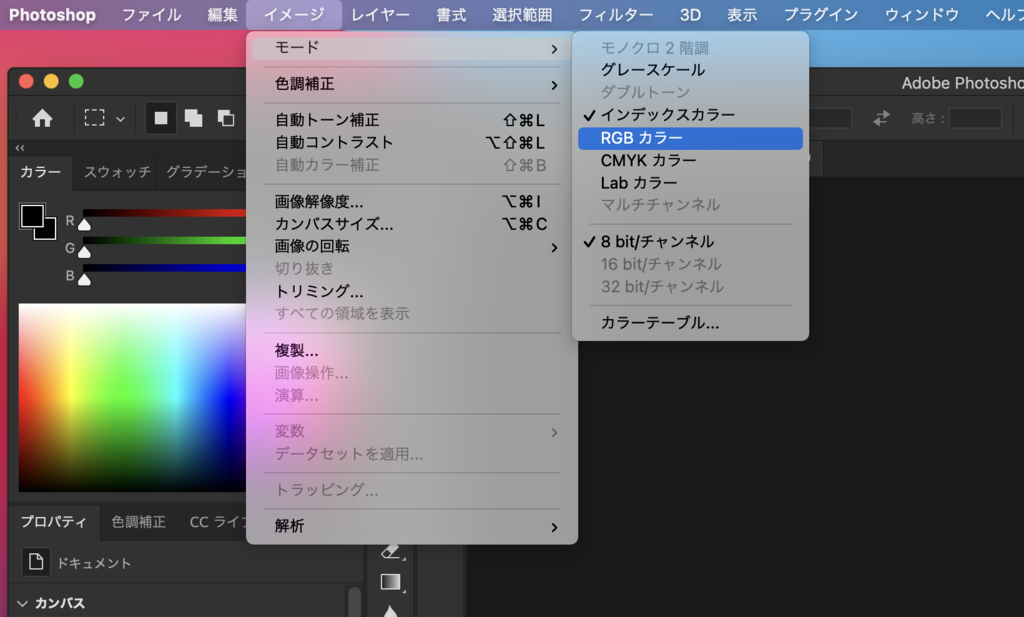
Task: Select checked インデックスカラー mode
Action: [x=690, y=115]
